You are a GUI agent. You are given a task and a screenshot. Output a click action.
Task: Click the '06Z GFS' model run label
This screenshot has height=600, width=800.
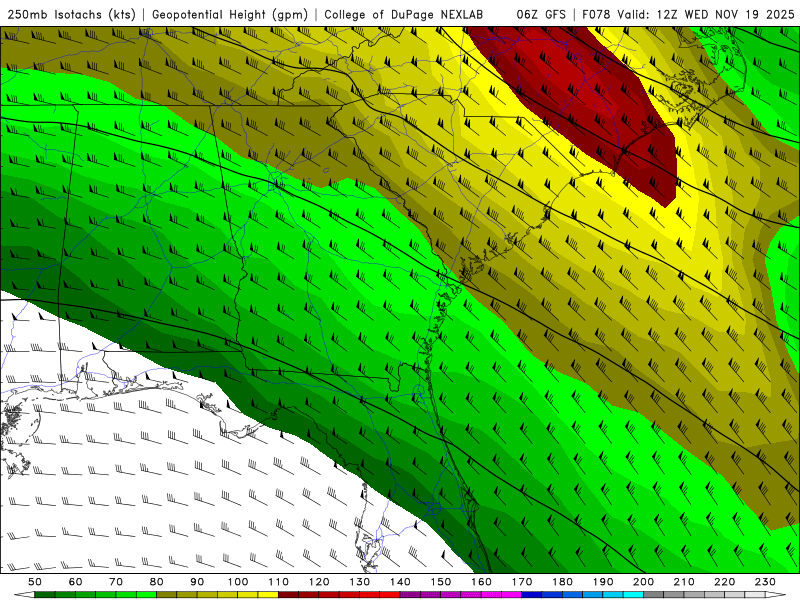pos(541,15)
